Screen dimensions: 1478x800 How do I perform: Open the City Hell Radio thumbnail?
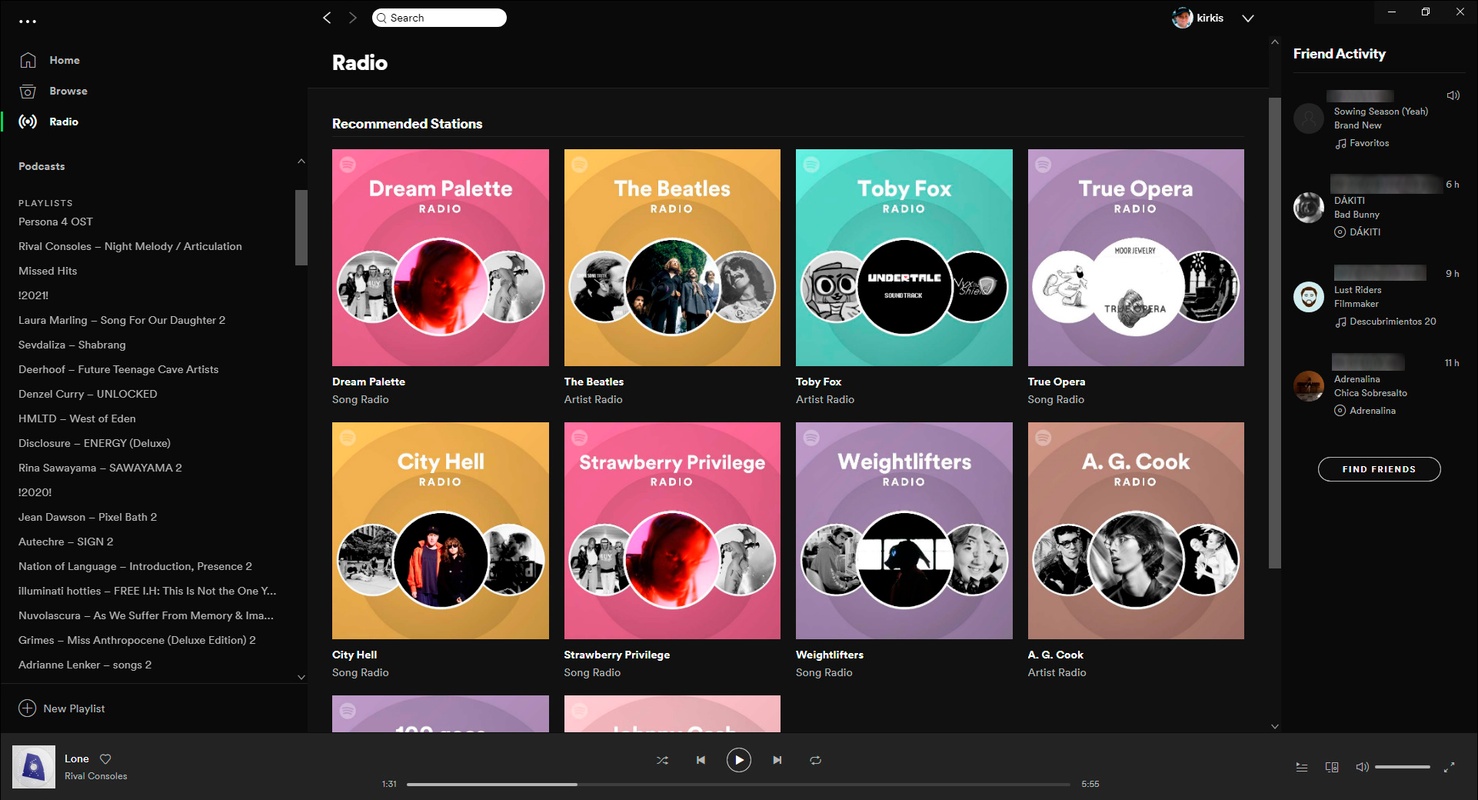point(440,531)
